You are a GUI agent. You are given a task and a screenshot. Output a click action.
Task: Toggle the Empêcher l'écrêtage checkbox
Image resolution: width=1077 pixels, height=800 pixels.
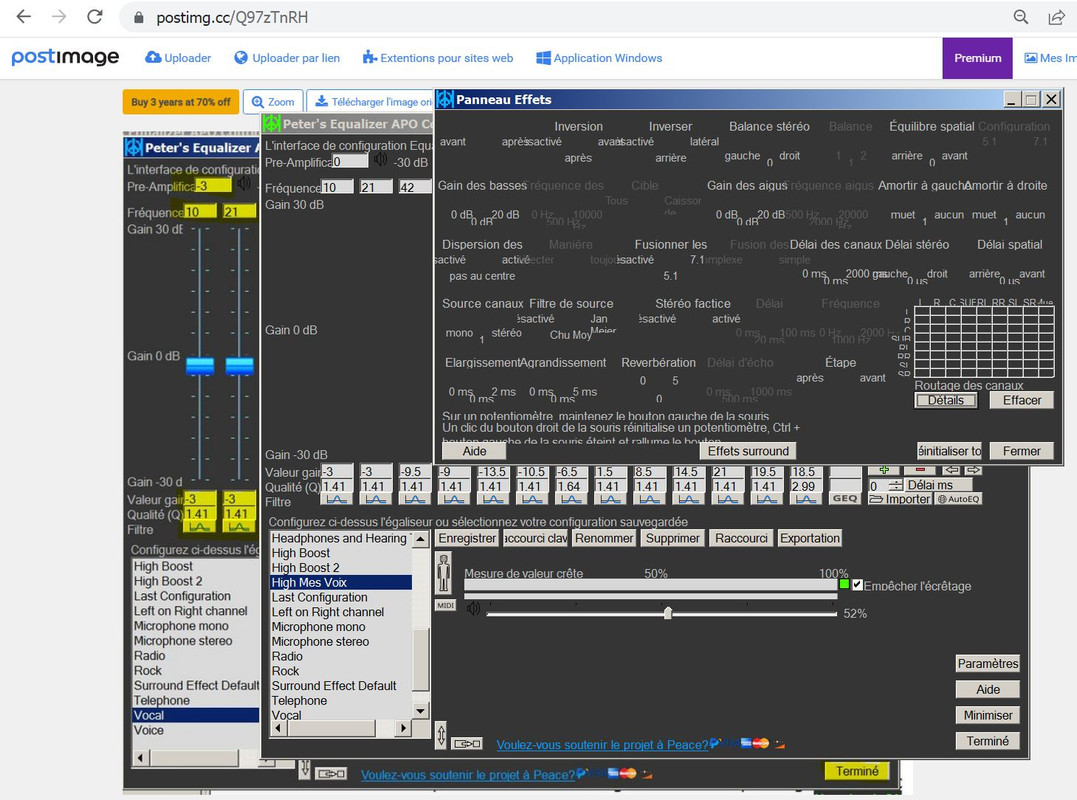[857, 585]
